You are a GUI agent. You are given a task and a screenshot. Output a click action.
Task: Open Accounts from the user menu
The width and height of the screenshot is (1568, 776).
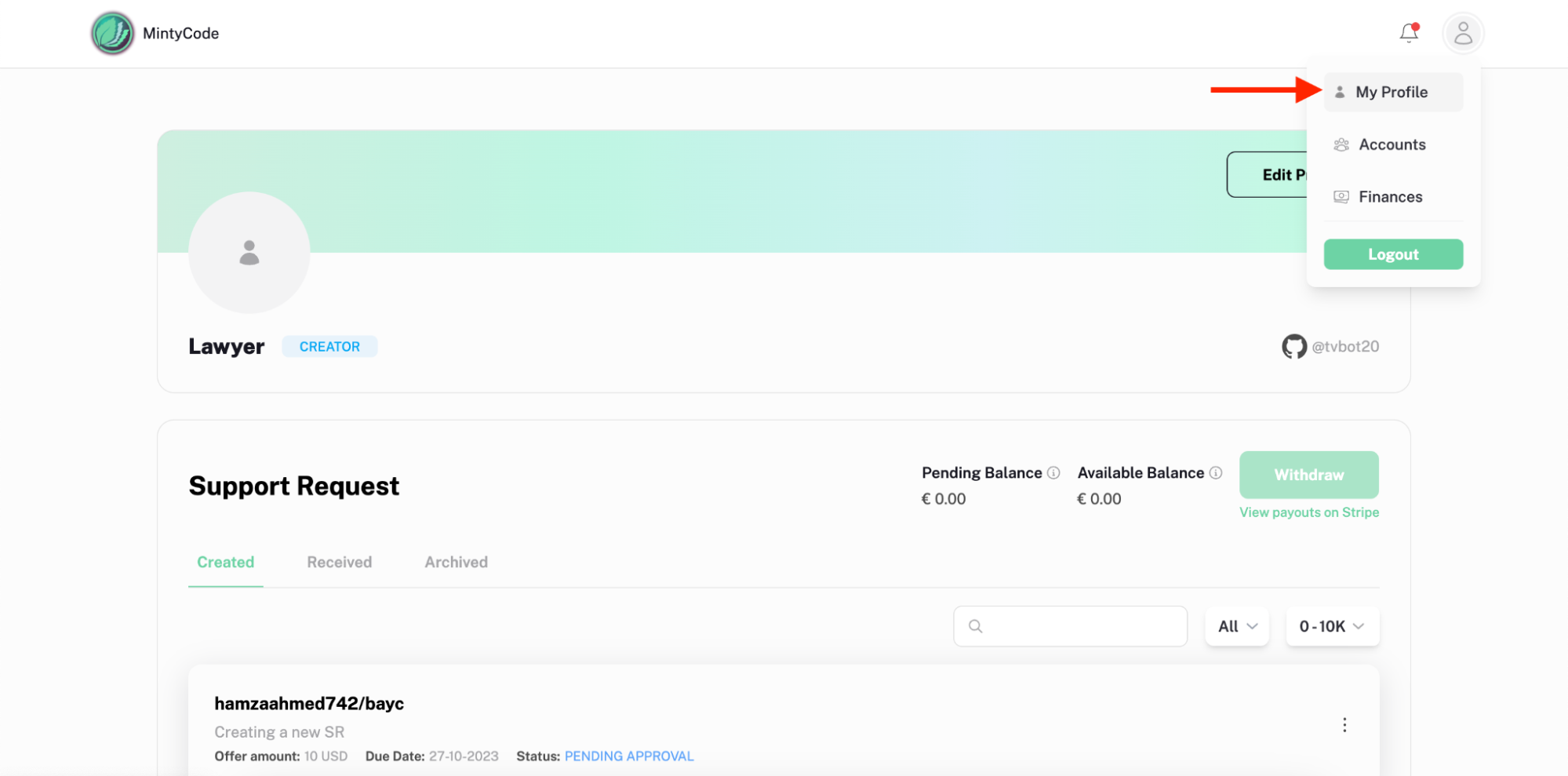(1393, 144)
